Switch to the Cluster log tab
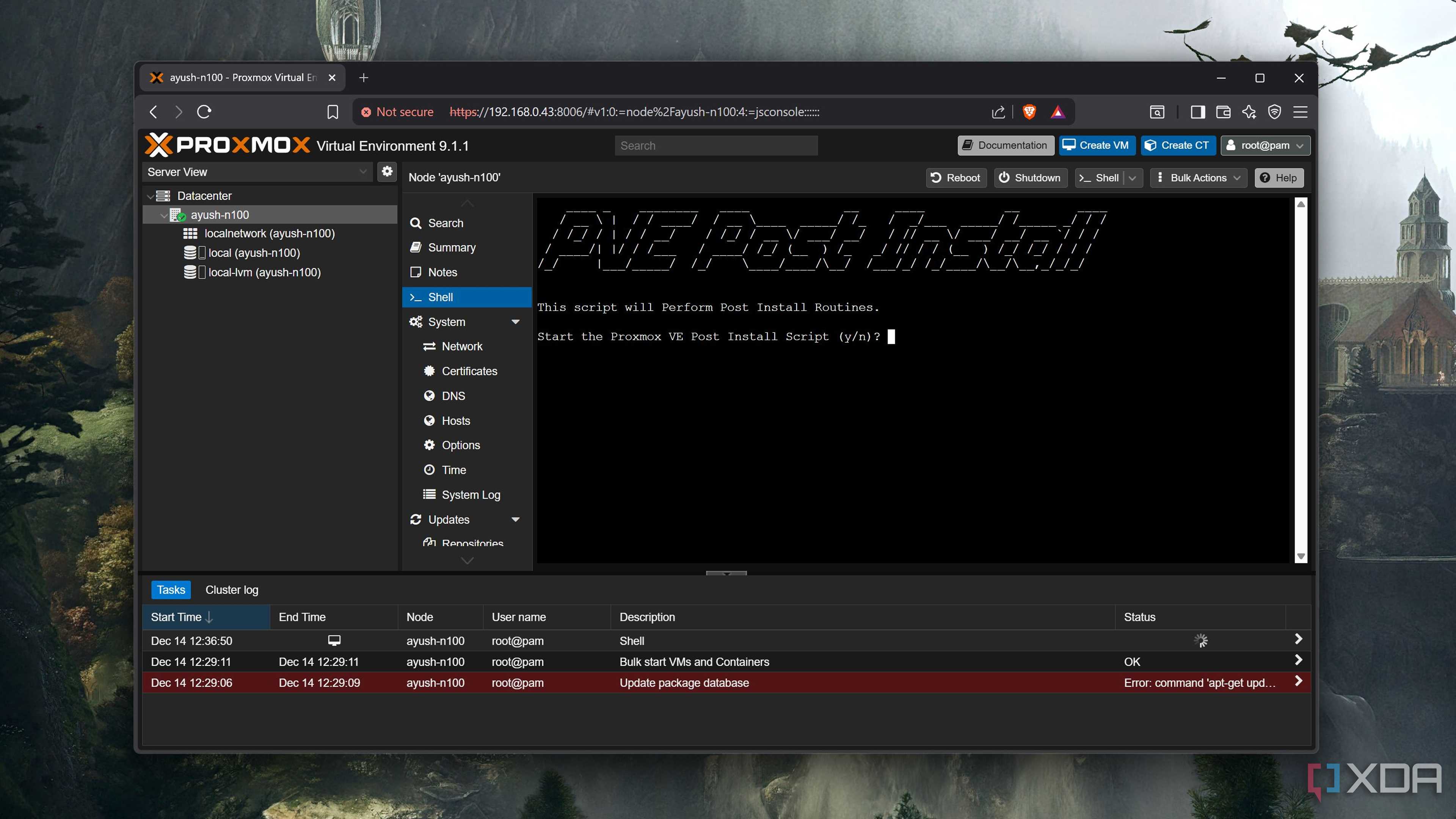The width and height of the screenshot is (1456, 819). (232, 590)
